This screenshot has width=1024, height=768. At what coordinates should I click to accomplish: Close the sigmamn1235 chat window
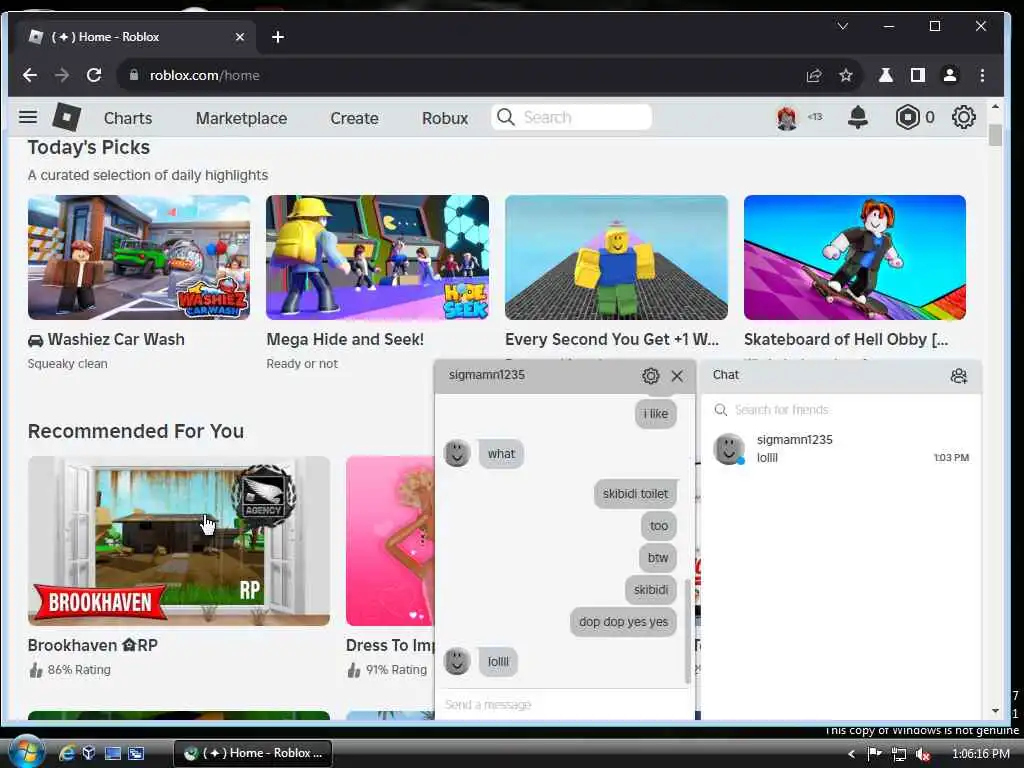click(677, 376)
